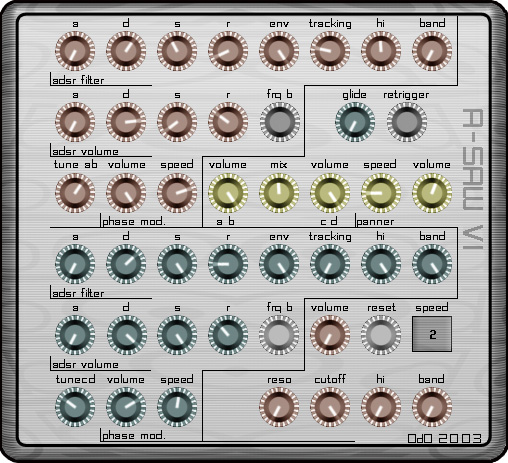Click the bottom brown 'band' knob beside hi

point(432,407)
